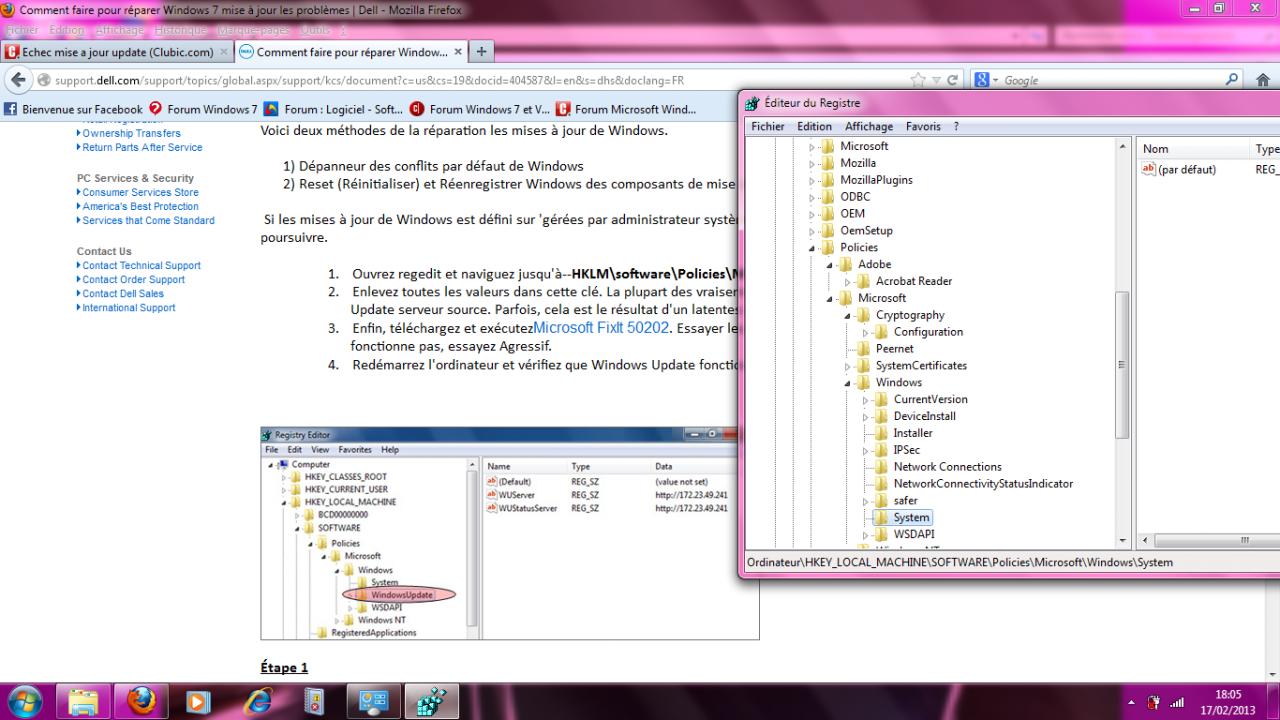Click the Registry Editor title bar icon
Screen dimensions: 1280x720
click(x=753, y=103)
